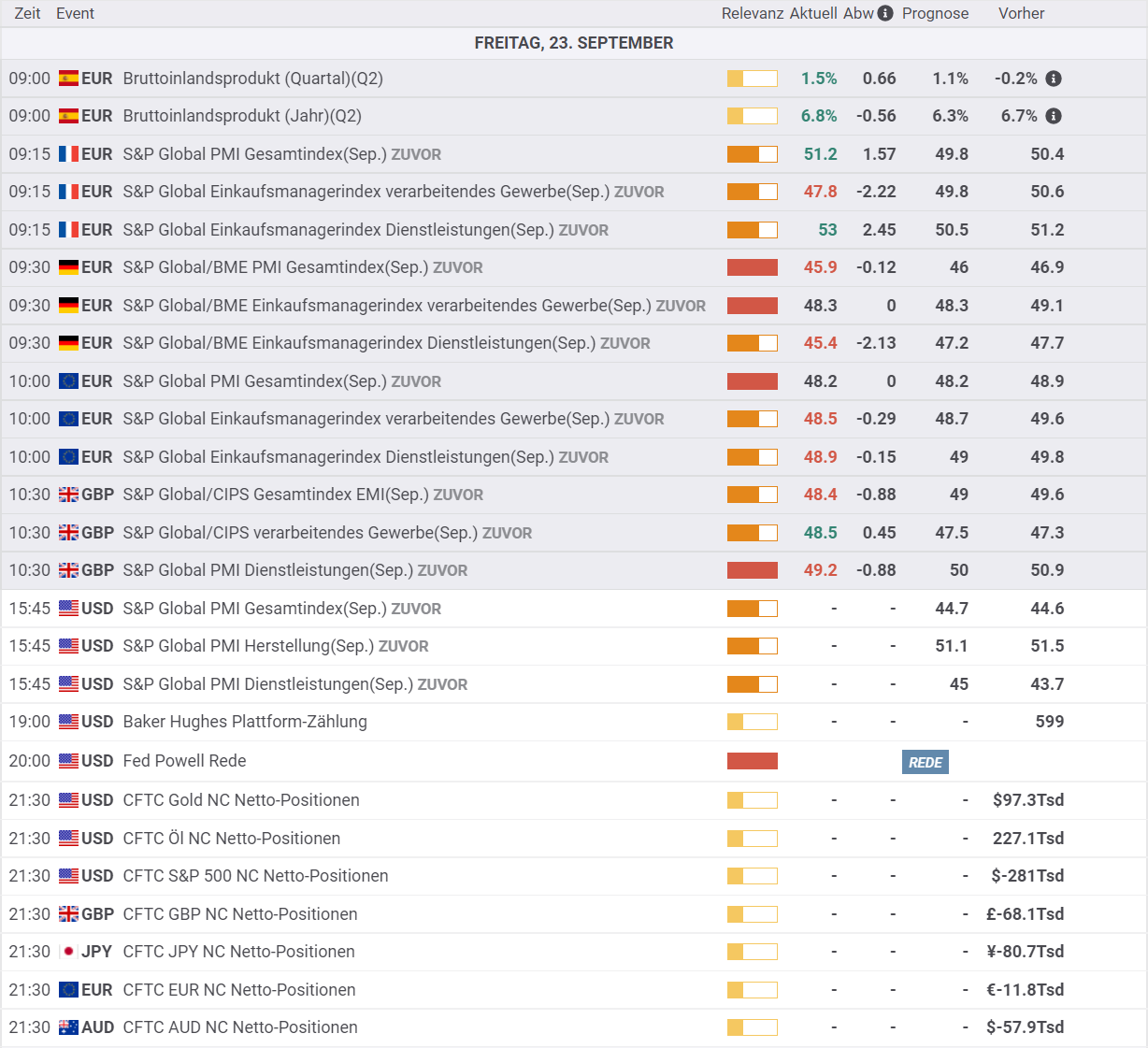Click the Freitag, 23. September date header
This screenshot has width=1148, height=1048.
[x=574, y=43]
